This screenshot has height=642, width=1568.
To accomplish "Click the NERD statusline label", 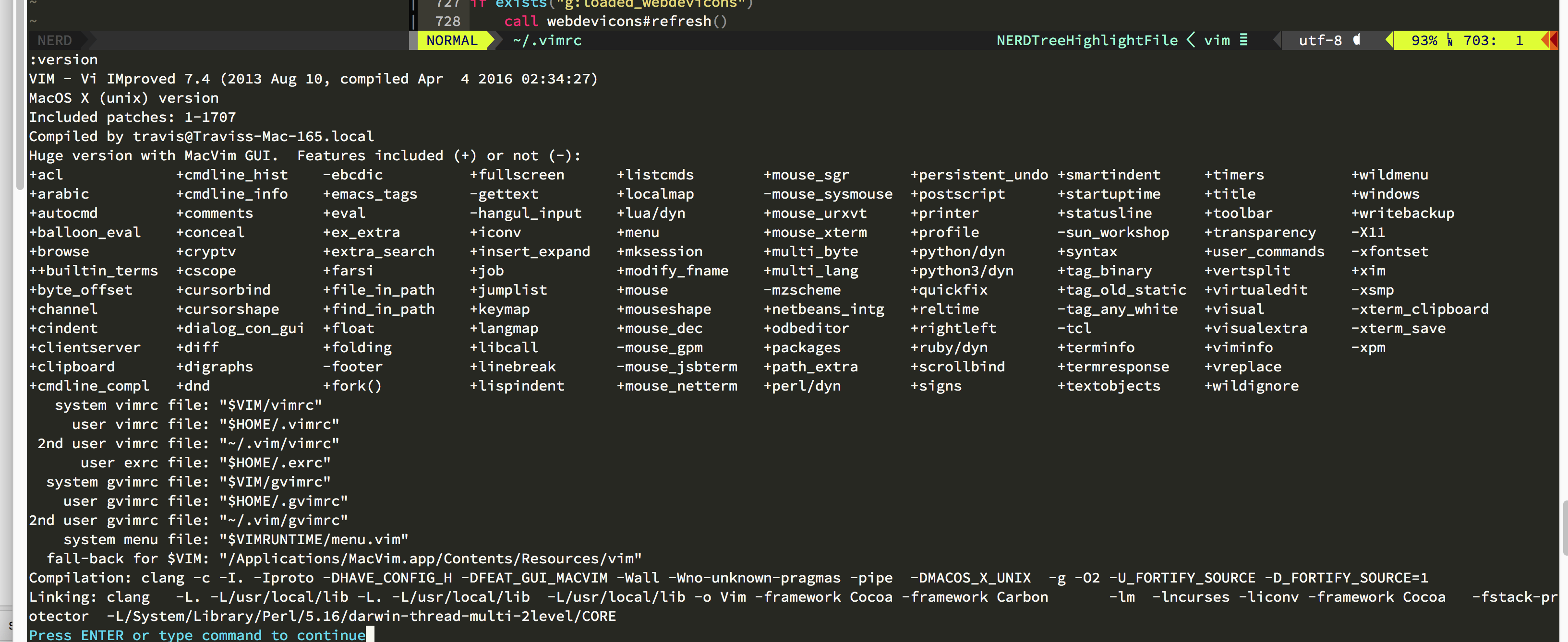I will (54, 41).
